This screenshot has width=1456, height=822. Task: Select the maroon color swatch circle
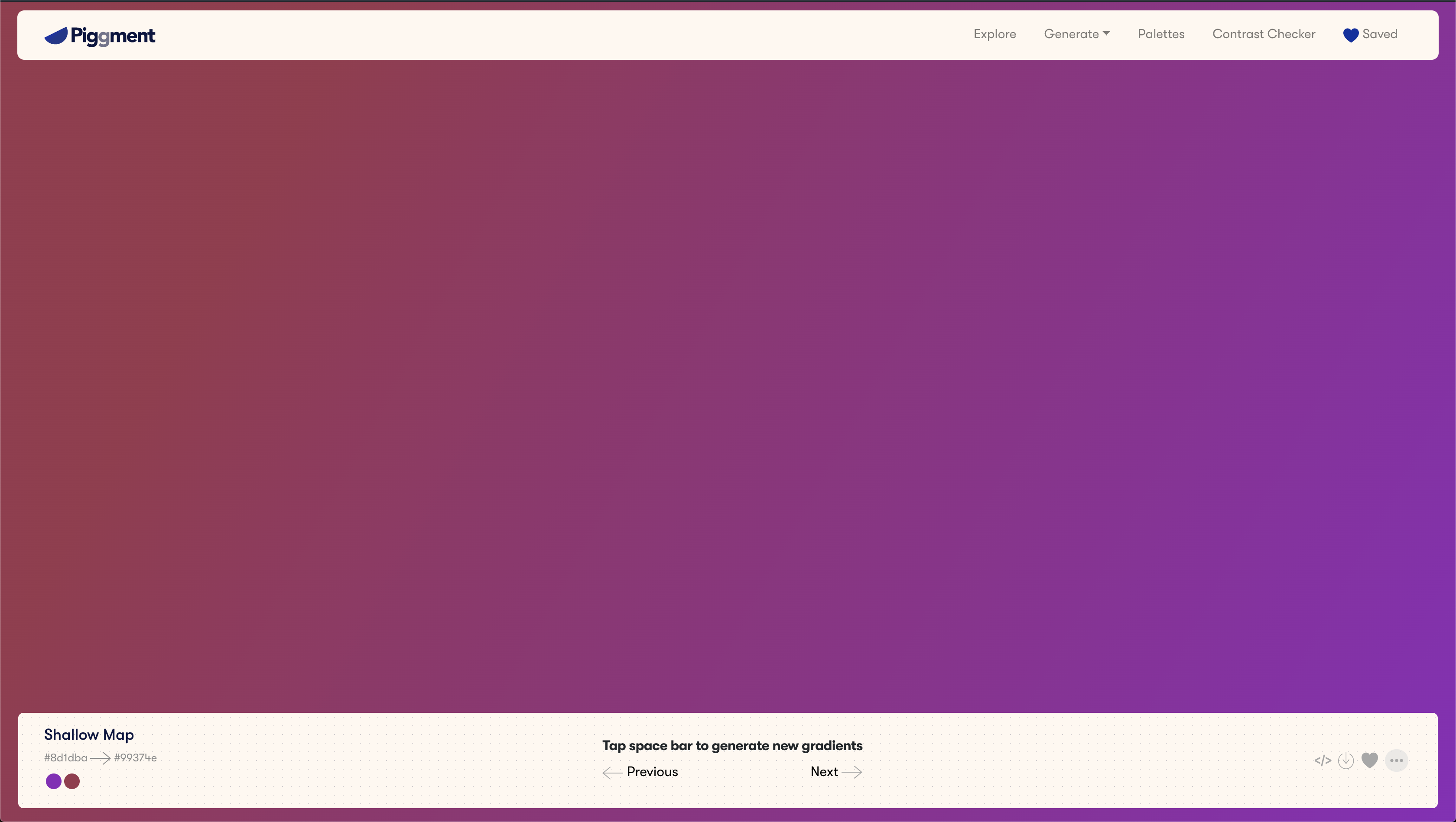(72, 781)
